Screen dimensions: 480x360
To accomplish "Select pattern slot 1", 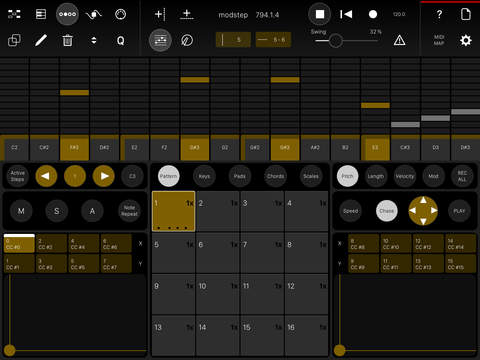I will 173,211.
